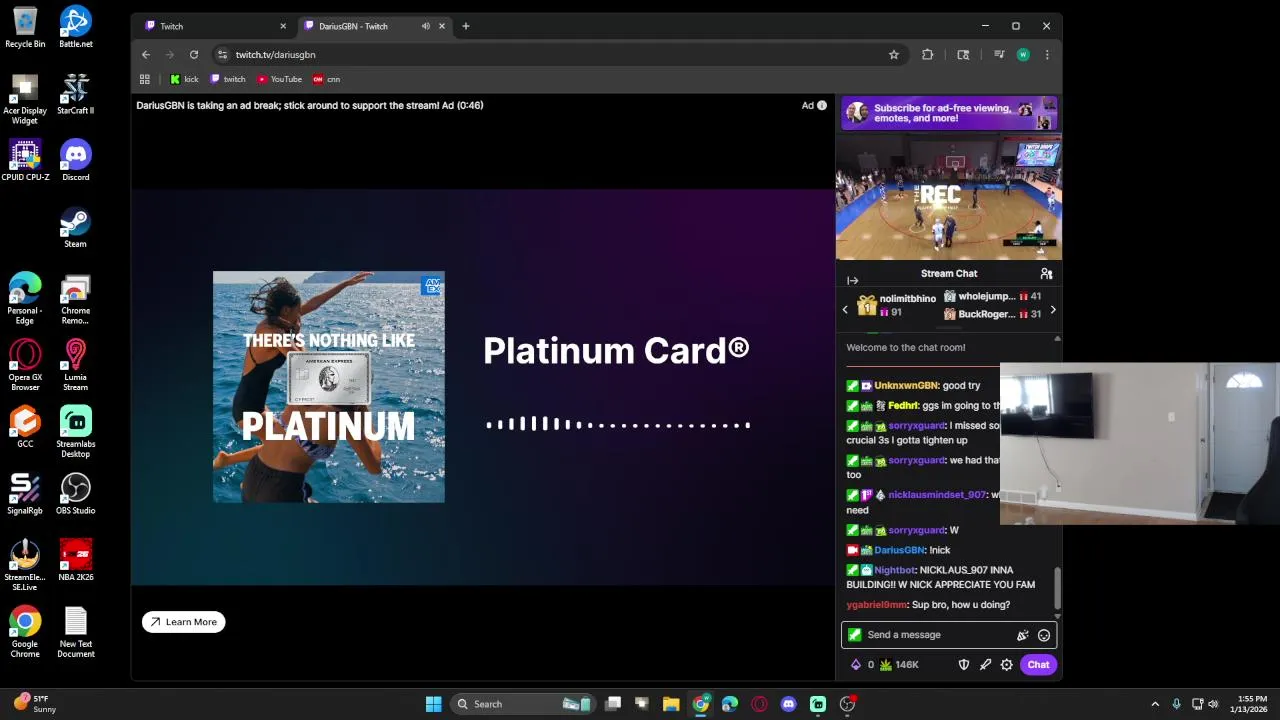Click the ygabriel9mm username in chat
1280x720 pixels.
(876, 605)
